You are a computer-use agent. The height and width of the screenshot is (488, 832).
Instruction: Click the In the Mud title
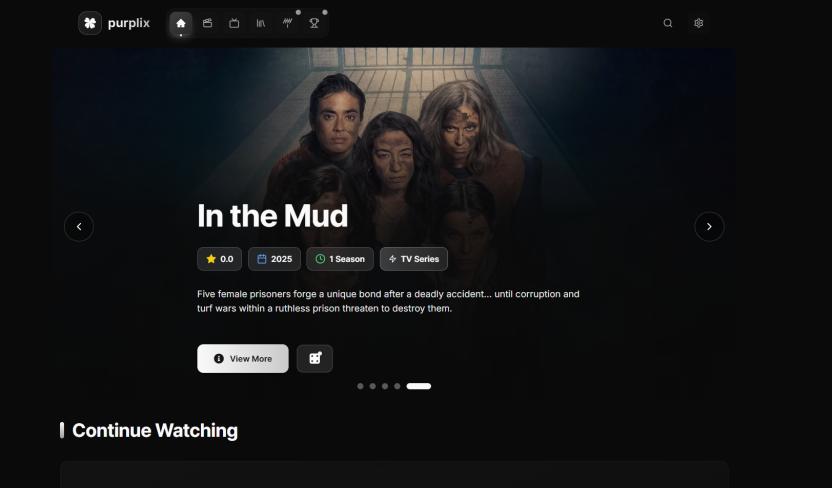click(x=272, y=216)
